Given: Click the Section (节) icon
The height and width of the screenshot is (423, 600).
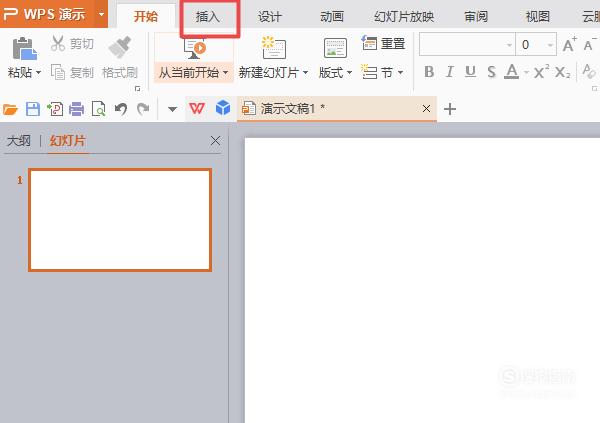Looking at the screenshot, I should tap(369, 72).
